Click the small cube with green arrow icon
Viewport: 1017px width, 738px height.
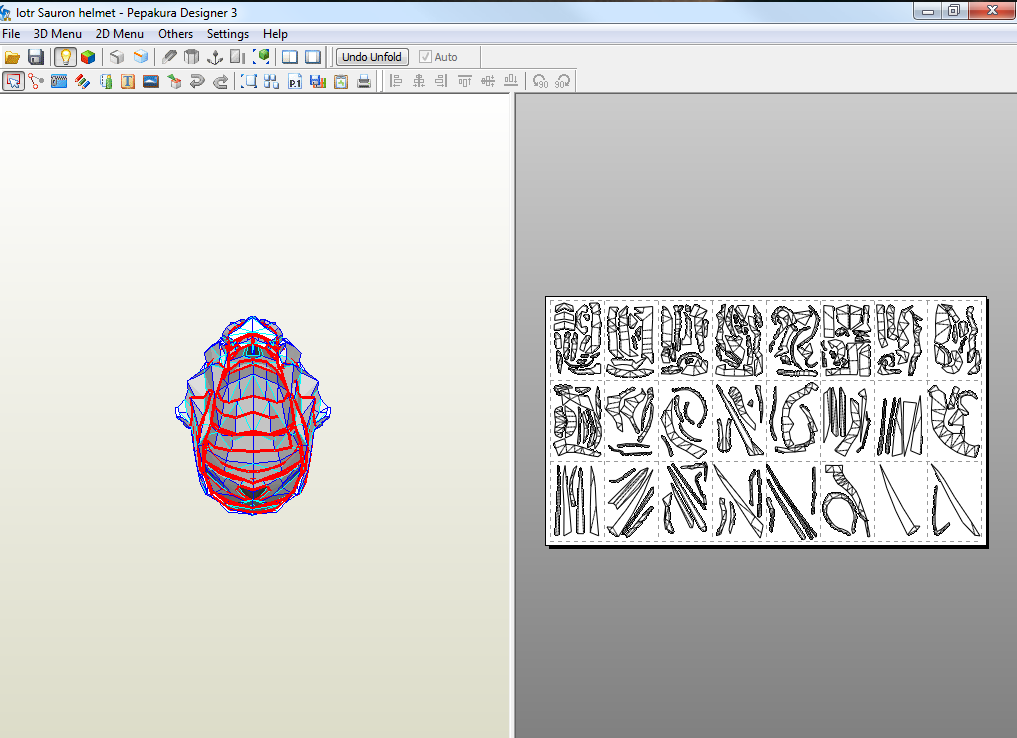coord(174,81)
